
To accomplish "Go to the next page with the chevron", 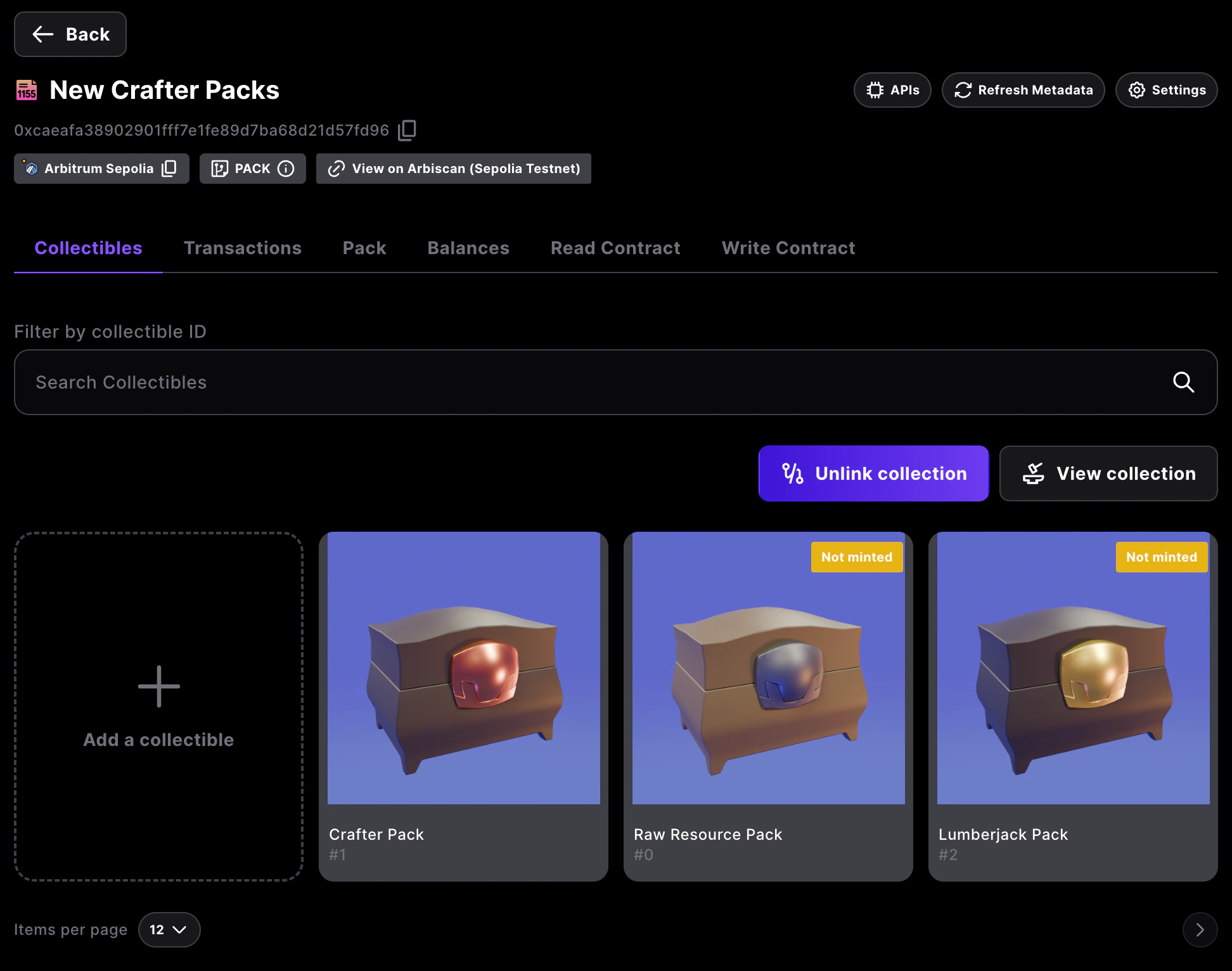I will (x=1200, y=930).
